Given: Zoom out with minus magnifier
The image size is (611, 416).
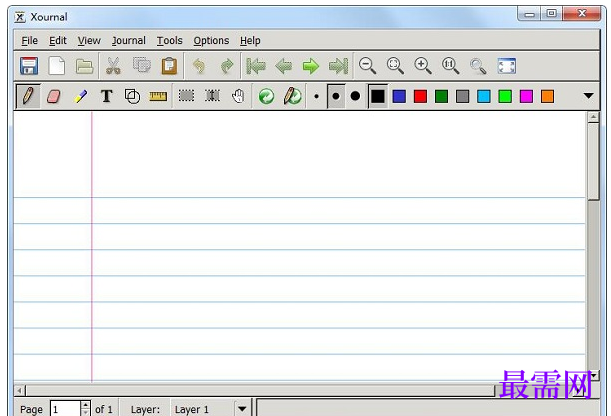Looking at the screenshot, I should [367, 65].
